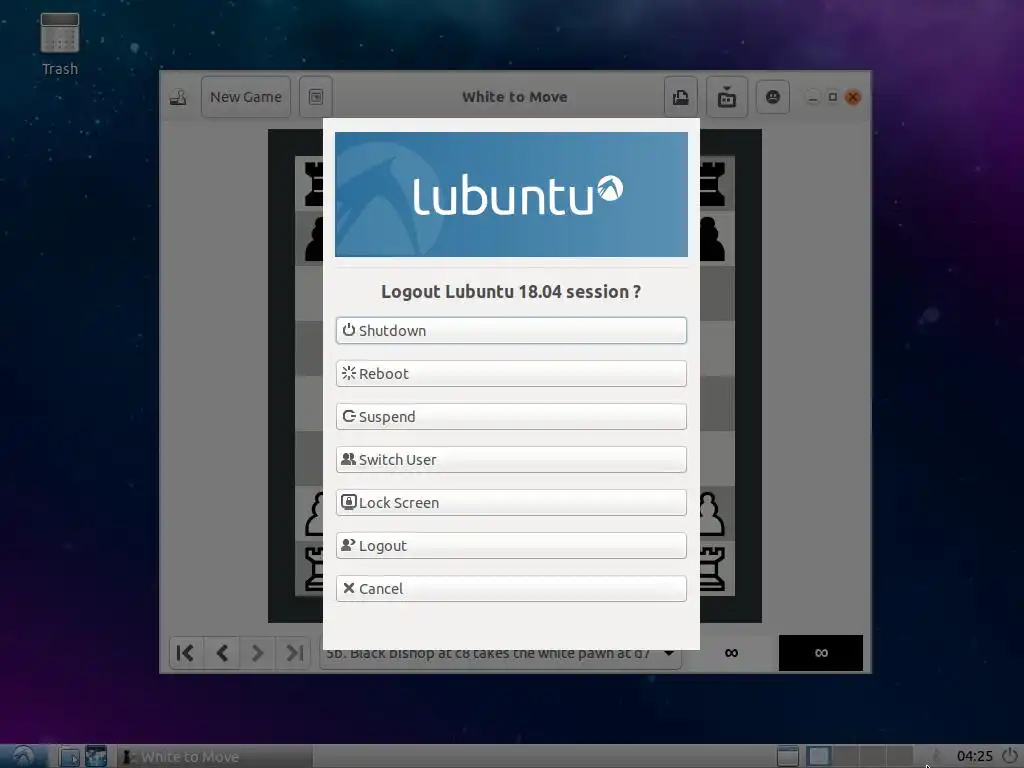Switch to first workspace in pager
The width and height of the screenshot is (1024, 768).
click(x=818, y=756)
